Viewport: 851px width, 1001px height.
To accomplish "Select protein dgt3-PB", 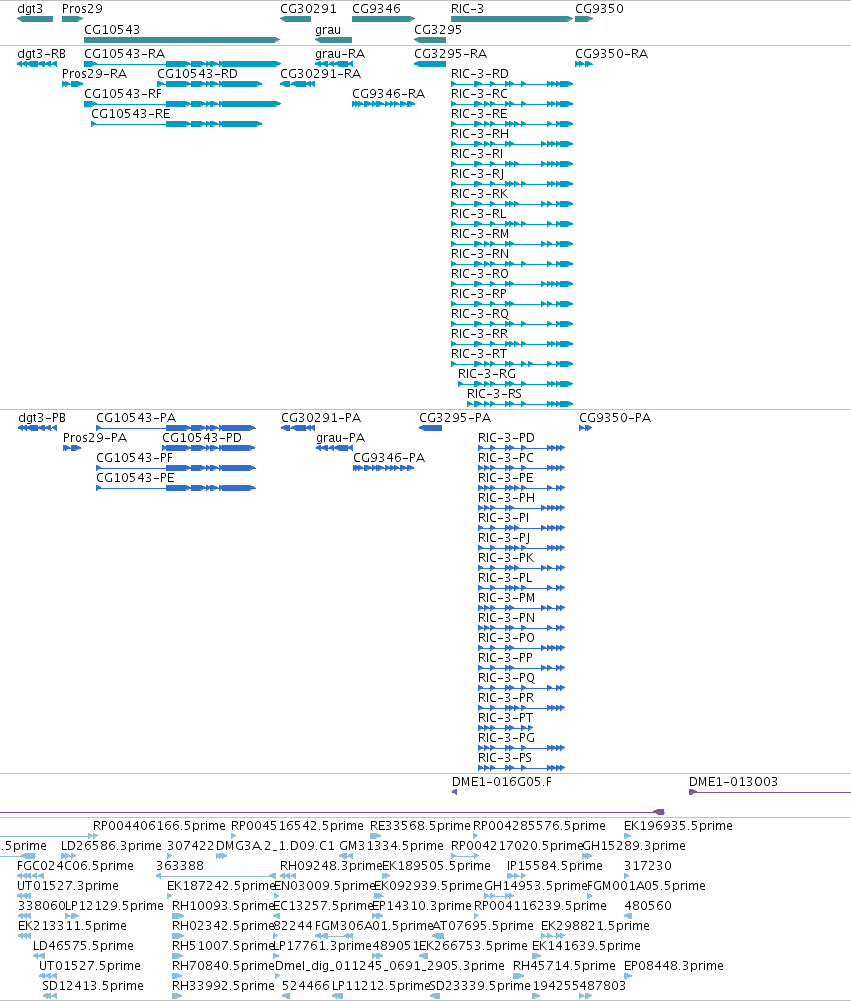I will click(38, 428).
